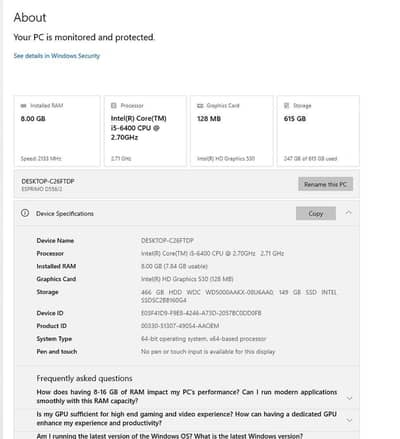Click the DESKTOP-C26FTDP PC name header
The width and height of the screenshot is (400, 439).
48,181
